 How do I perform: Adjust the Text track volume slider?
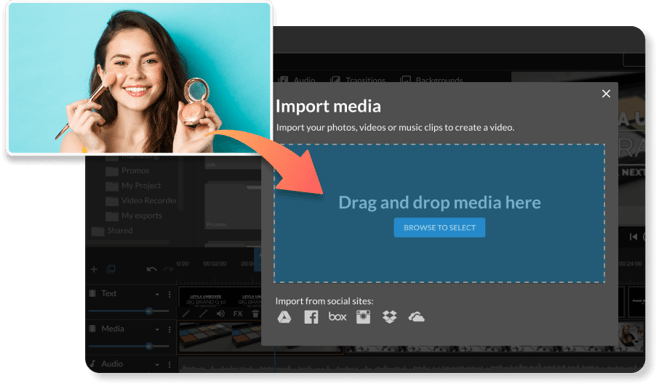pos(129,311)
